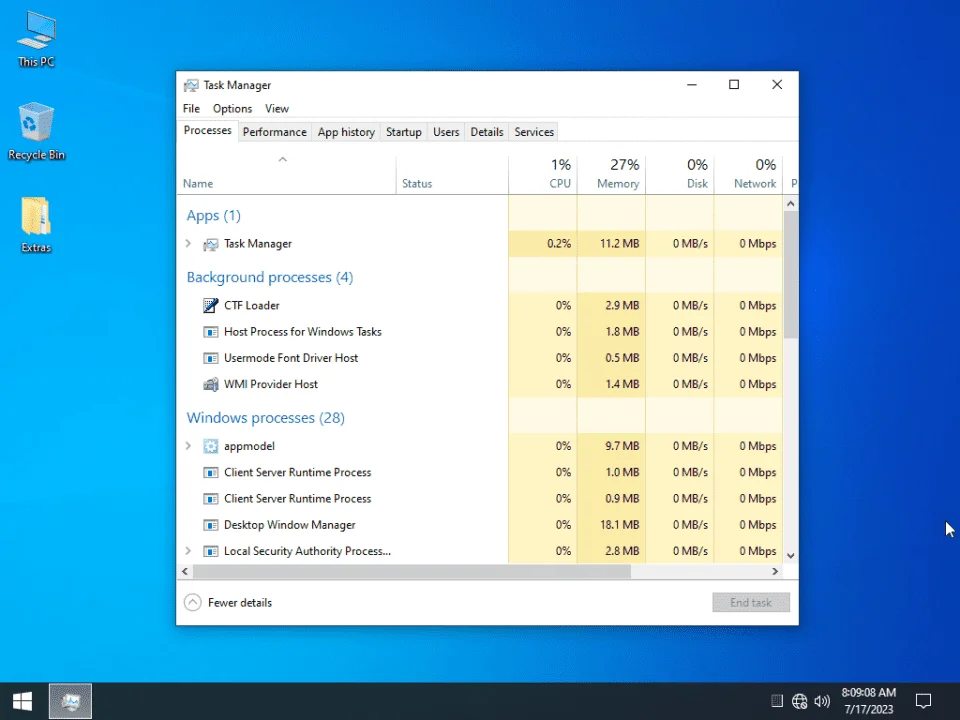Click the End task button
Image resolution: width=960 pixels, height=720 pixels.
751,602
